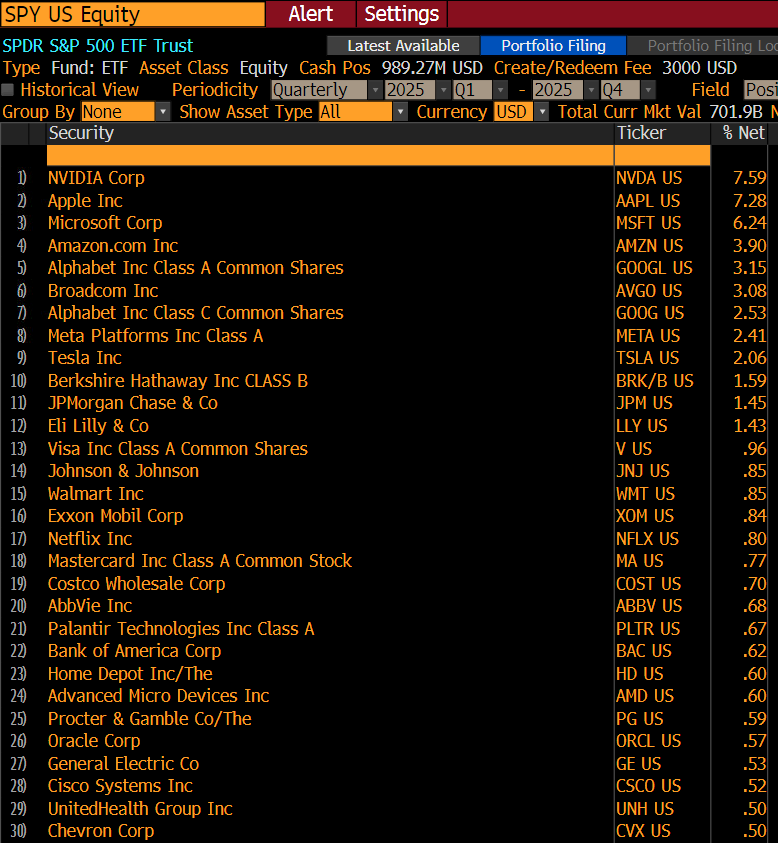This screenshot has width=778, height=843.
Task: Click the NVDA US ticker cell
Action: click(x=649, y=178)
